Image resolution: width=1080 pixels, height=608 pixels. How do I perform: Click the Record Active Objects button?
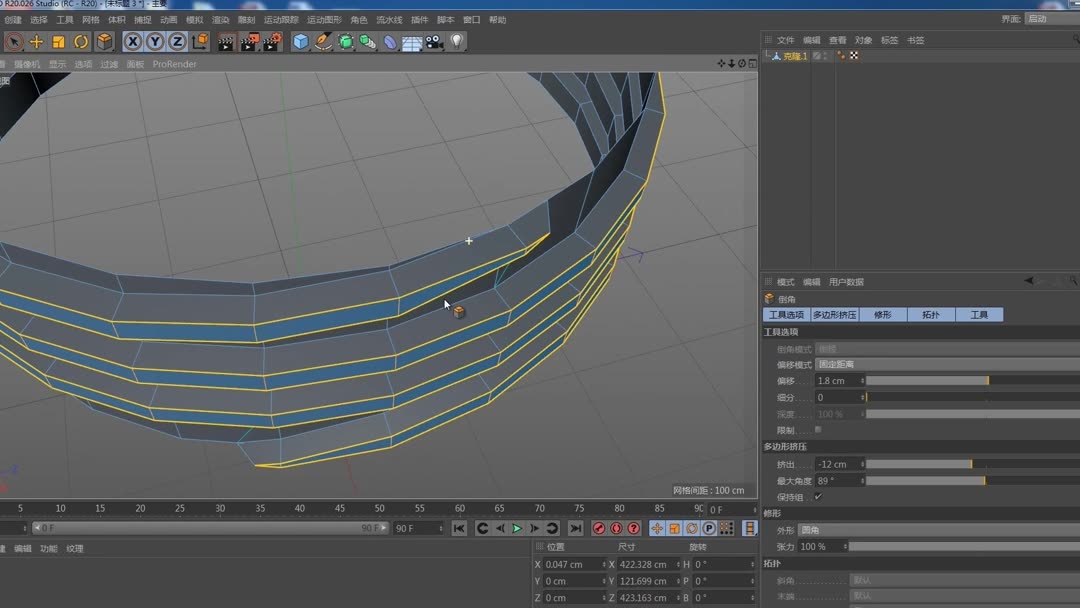pyautogui.click(x=599, y=528)
